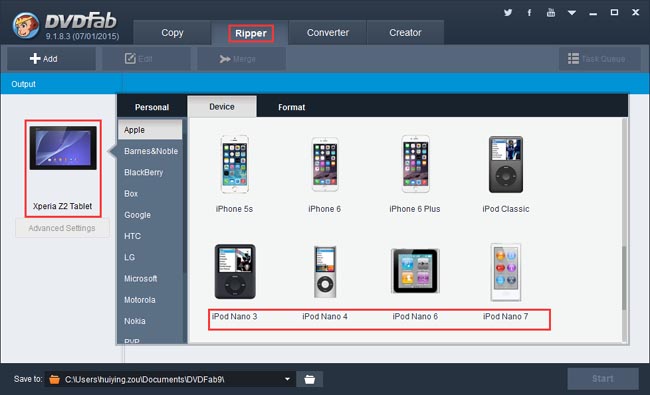Click the Edit toolbar button
The height and width of the screenshot is (395, 650).
pyautogui.click(x=146, y=59)
